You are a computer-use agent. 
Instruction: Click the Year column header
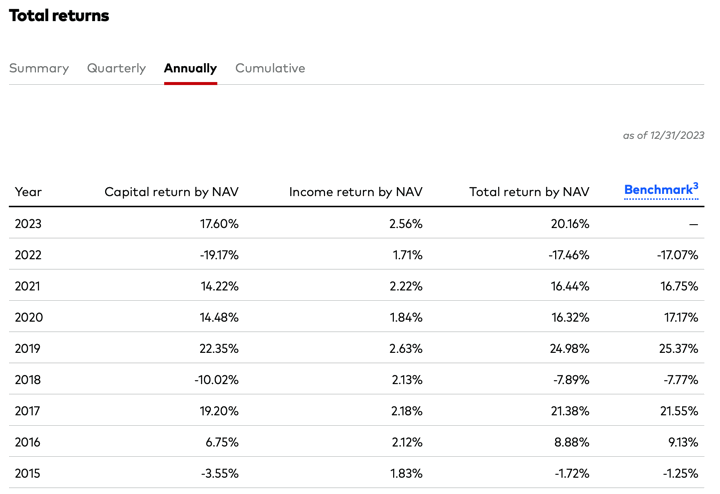tap(29, 192)
